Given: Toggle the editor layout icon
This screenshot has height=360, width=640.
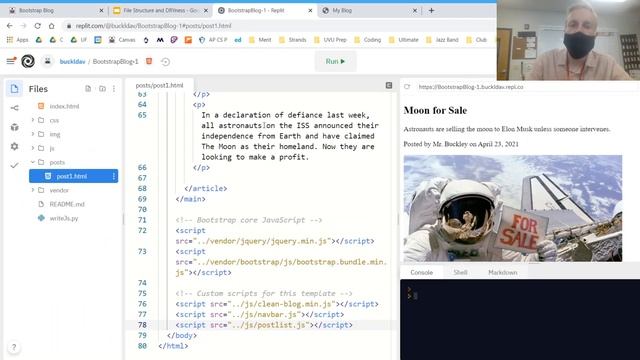Looking at the screenshot, I should 389,85.
